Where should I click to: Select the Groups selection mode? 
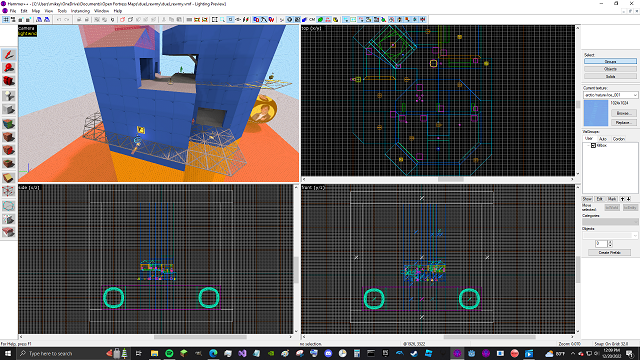point(610,62)
